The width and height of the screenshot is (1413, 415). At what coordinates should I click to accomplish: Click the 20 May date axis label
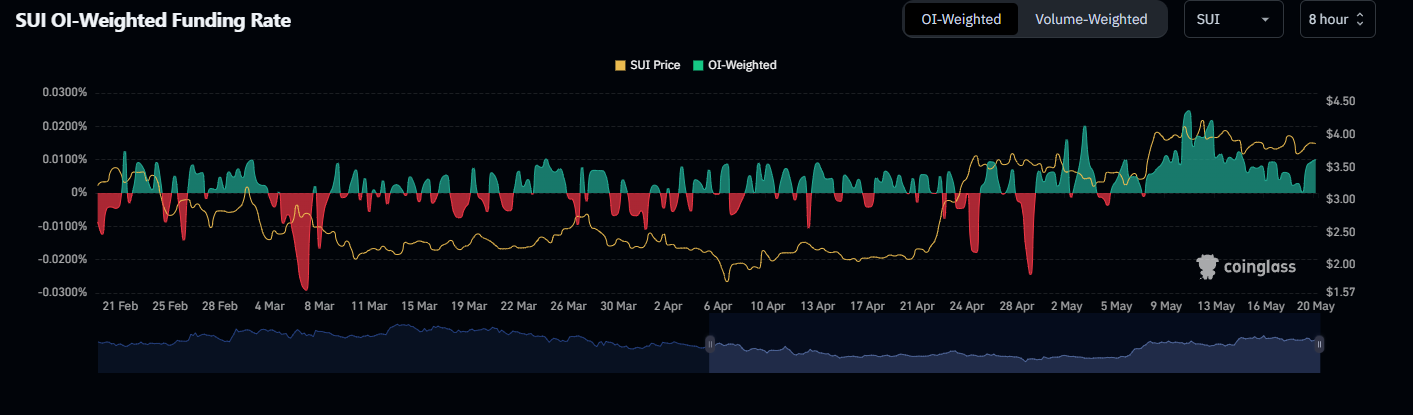[x=1316, y=306]
